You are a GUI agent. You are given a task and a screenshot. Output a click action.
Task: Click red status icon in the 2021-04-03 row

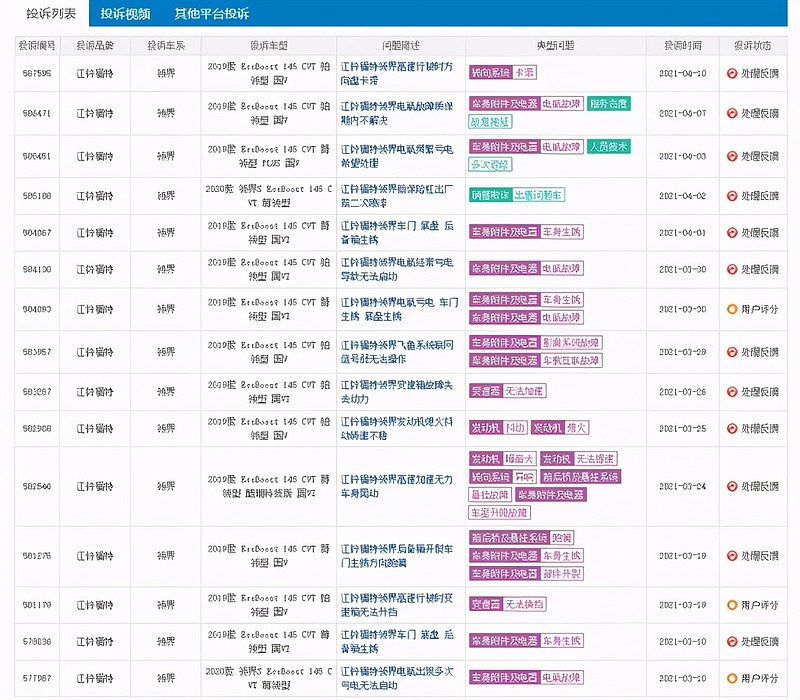point(731,156)
